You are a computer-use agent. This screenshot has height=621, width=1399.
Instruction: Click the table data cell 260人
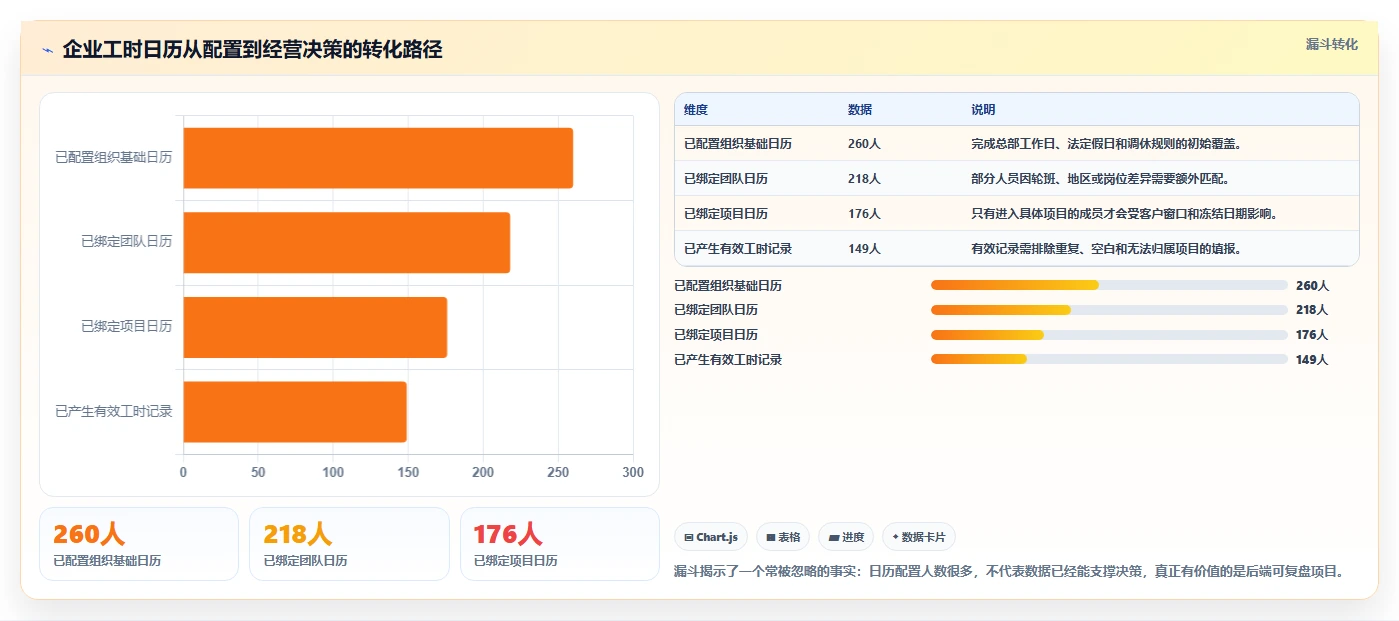tap(864, 144)
